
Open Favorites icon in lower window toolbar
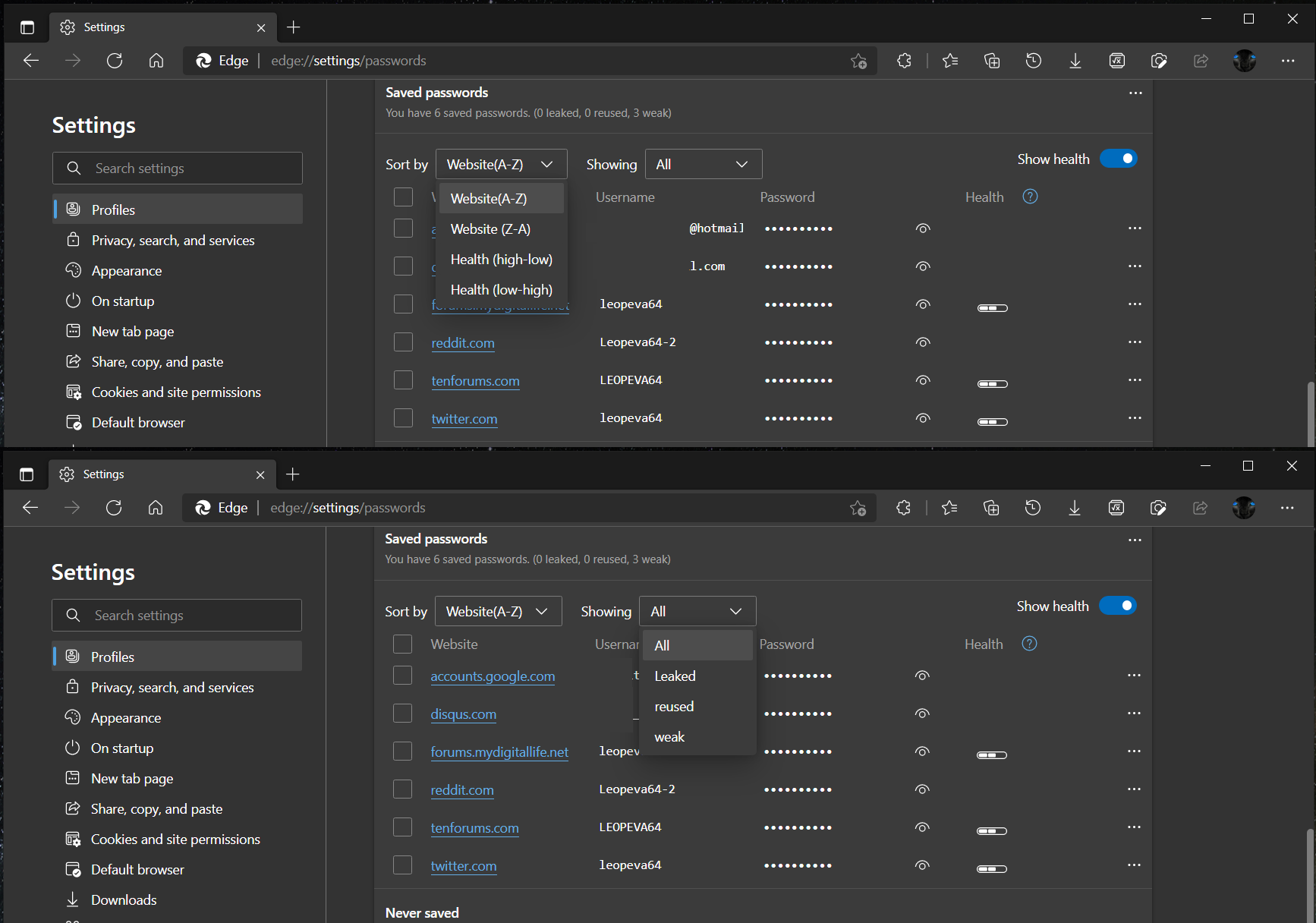(x=949, y=508)
